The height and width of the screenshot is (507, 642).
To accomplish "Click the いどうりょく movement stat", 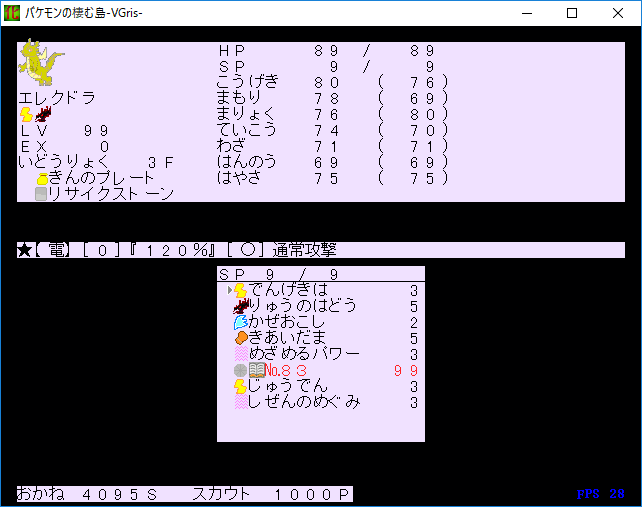I will pos(96,163).
